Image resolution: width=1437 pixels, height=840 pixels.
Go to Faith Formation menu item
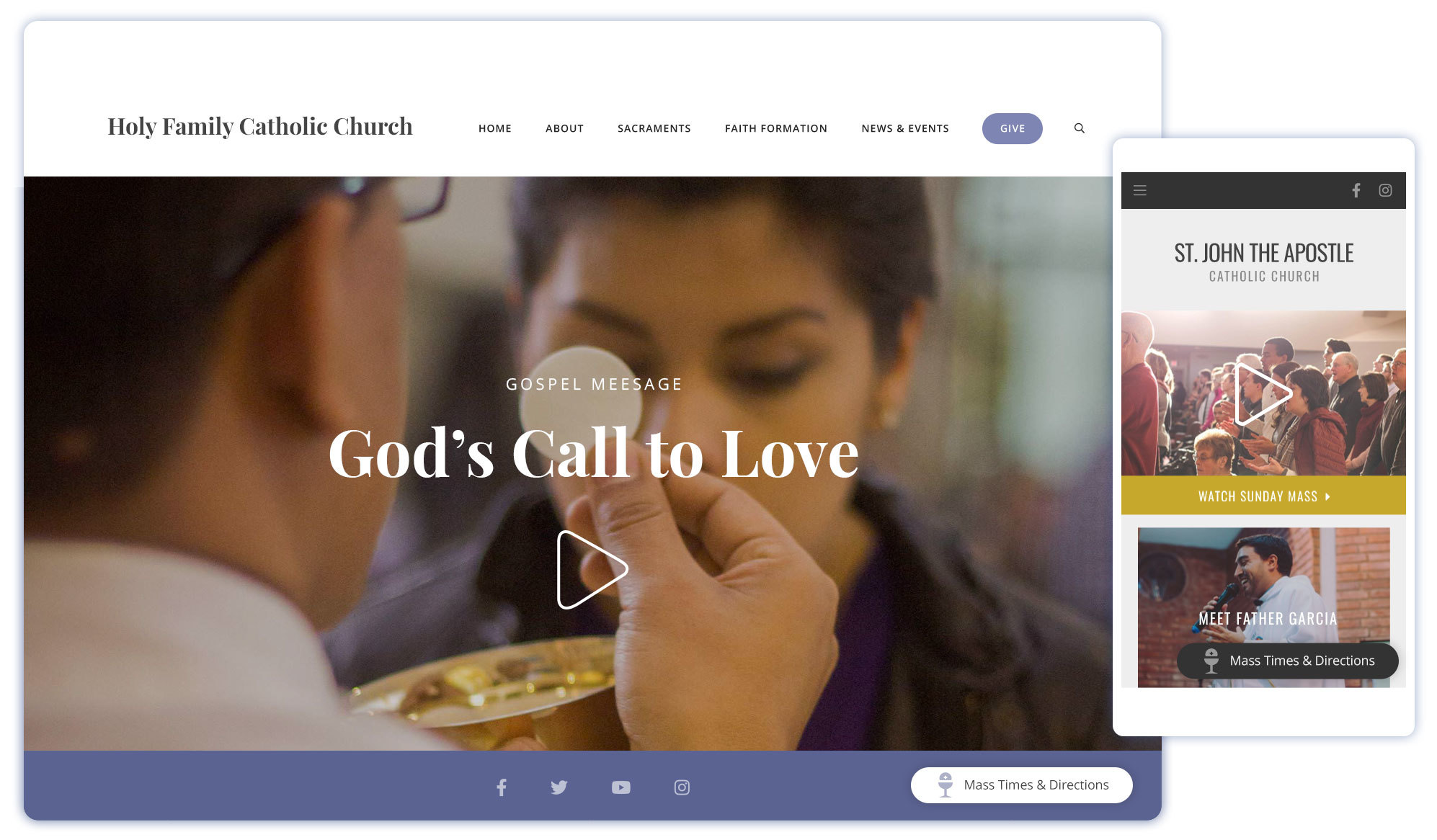coord(775,128)
